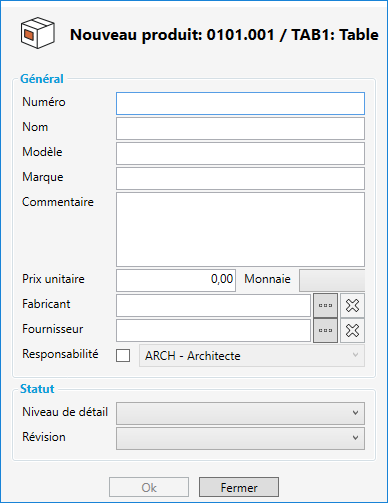Focus the Numéro input field

(x=240, y=104)
